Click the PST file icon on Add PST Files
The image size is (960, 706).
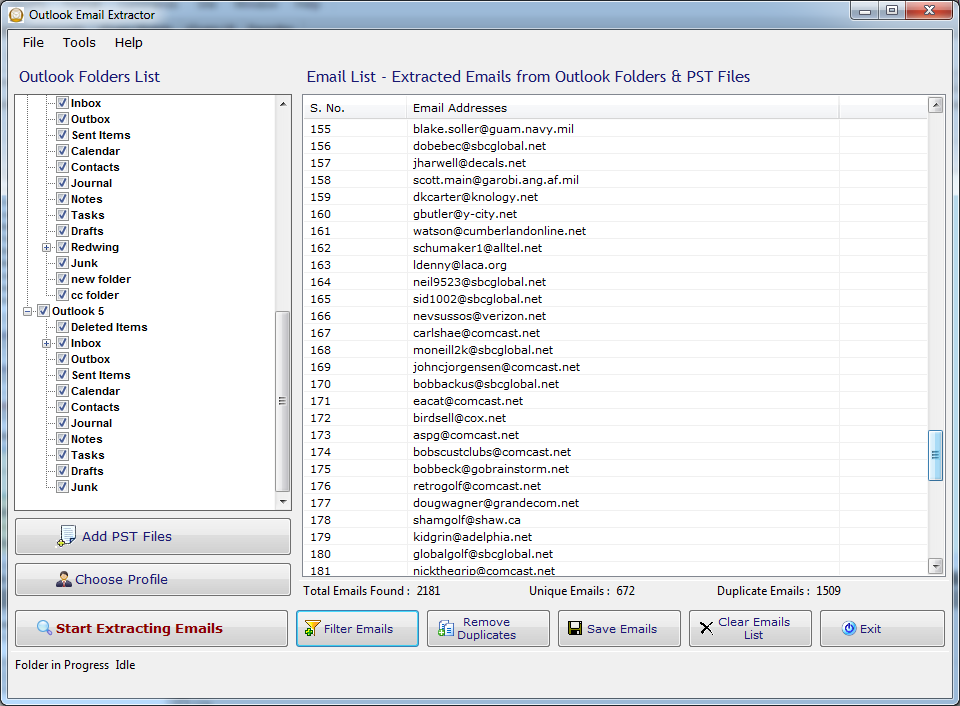pyautogui.click(x=66, y=536)
